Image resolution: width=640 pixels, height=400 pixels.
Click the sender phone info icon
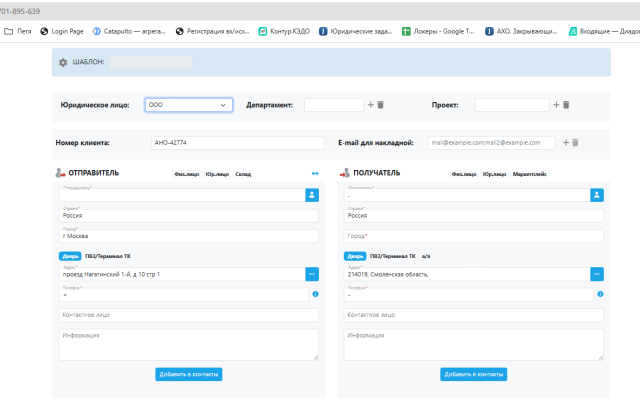316,294
